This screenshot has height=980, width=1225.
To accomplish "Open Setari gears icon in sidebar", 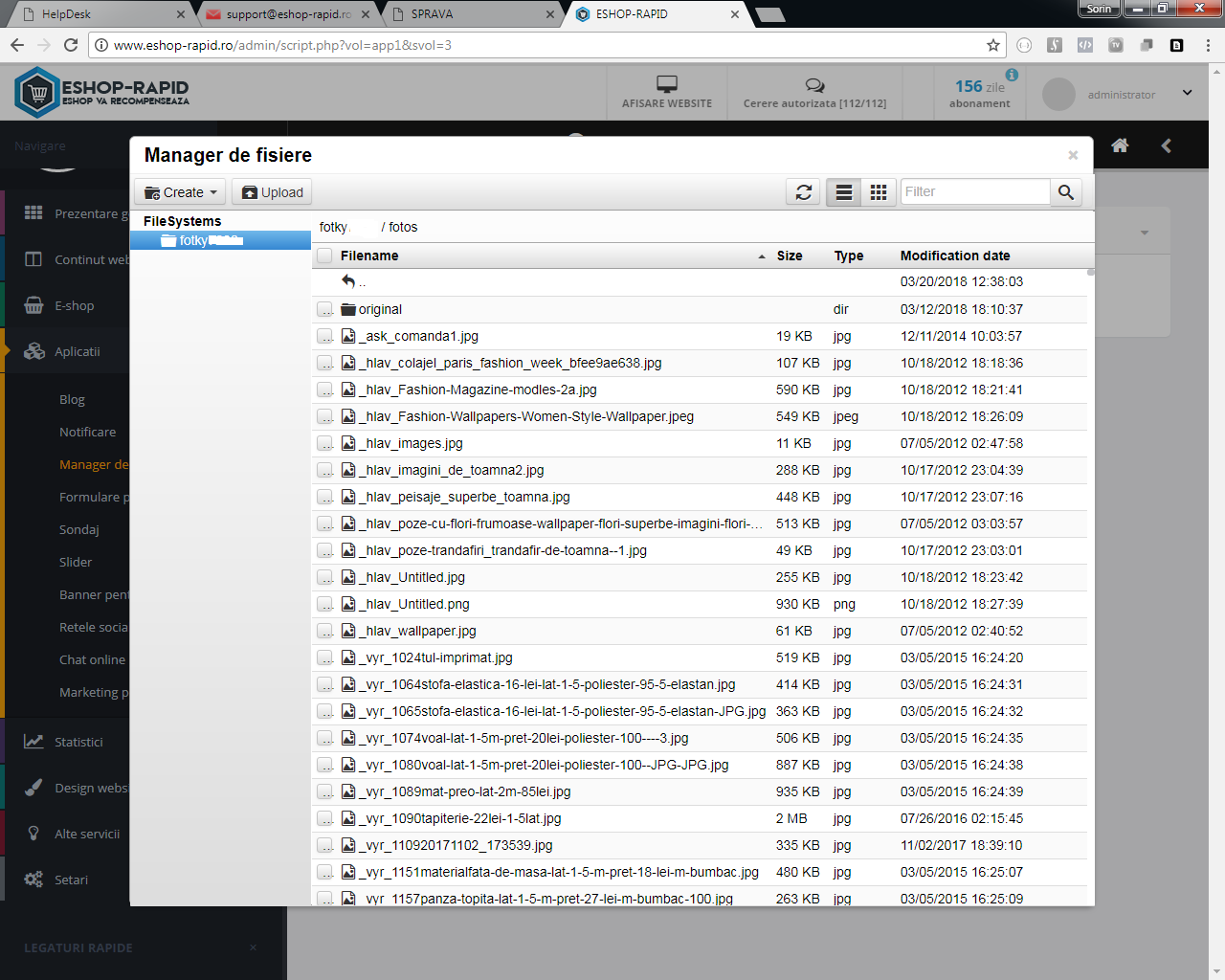I will pos(33,880).
